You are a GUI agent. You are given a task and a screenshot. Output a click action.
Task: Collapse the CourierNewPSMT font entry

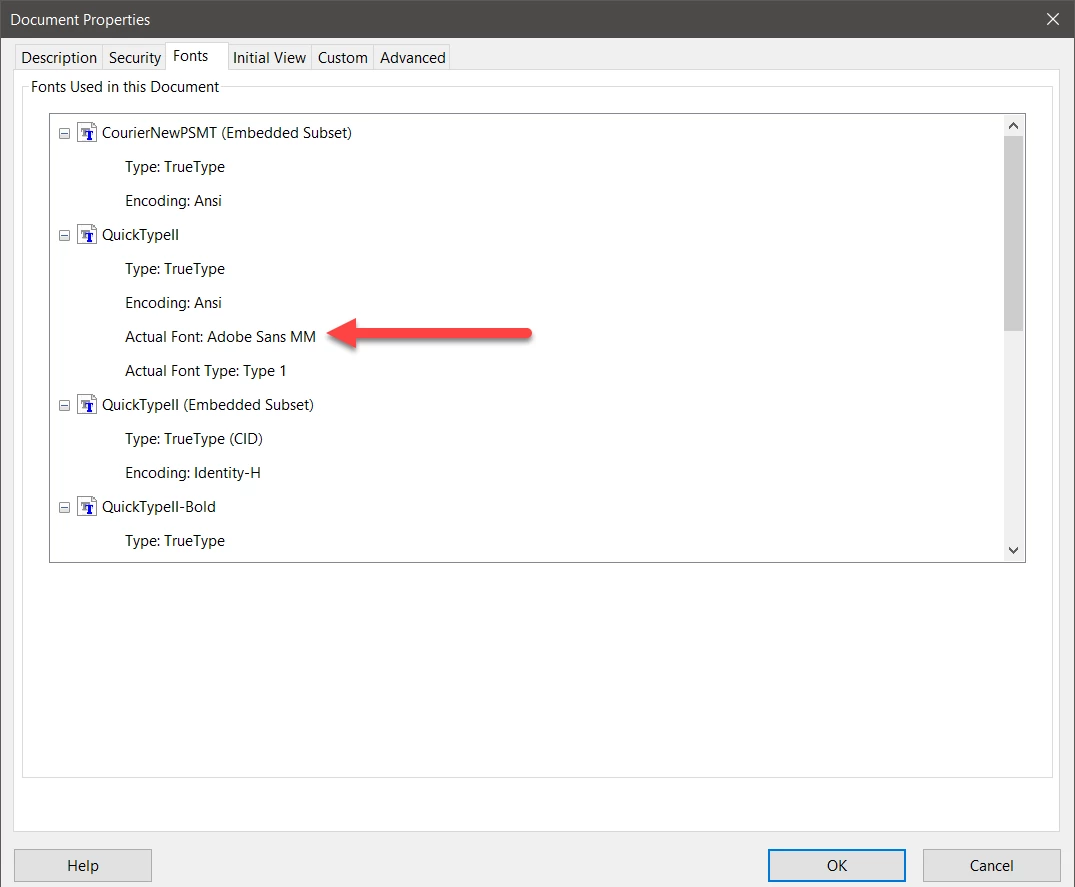64,134
